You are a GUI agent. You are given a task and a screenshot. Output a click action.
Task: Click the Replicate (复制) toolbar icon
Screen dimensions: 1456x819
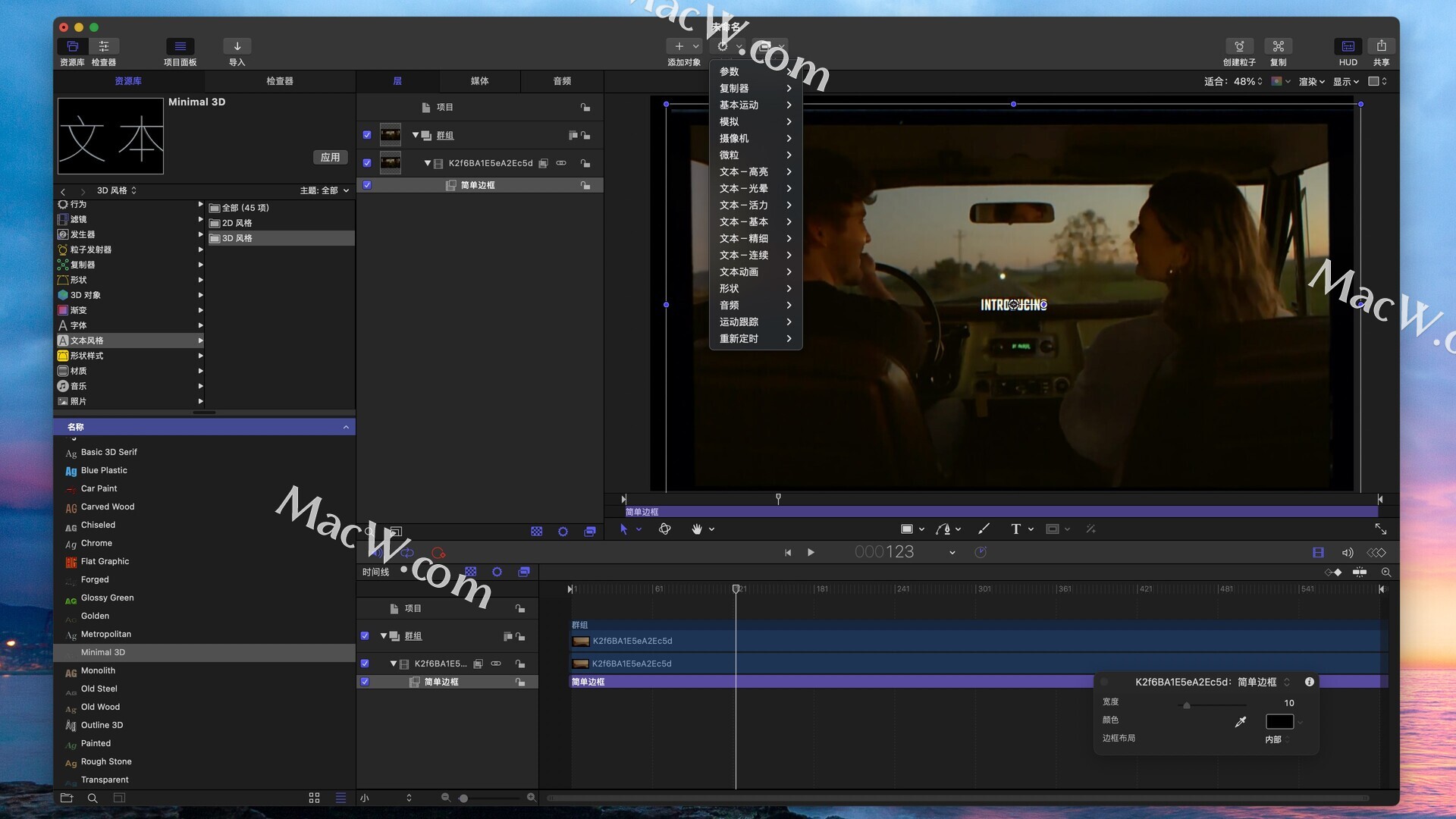coord(1278,46)
